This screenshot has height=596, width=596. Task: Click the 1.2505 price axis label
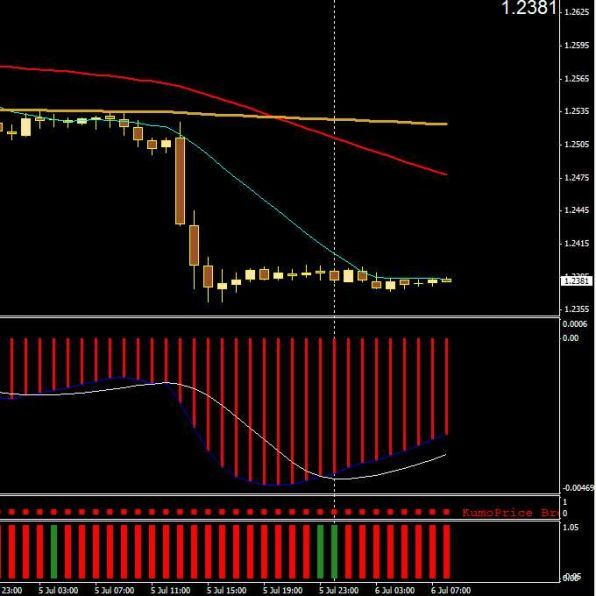(x=577, y=144)
